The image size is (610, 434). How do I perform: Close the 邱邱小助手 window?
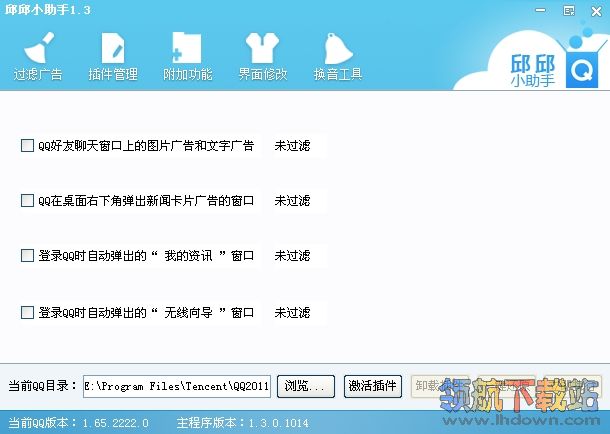pyautogui.click(x=596, y=12)
